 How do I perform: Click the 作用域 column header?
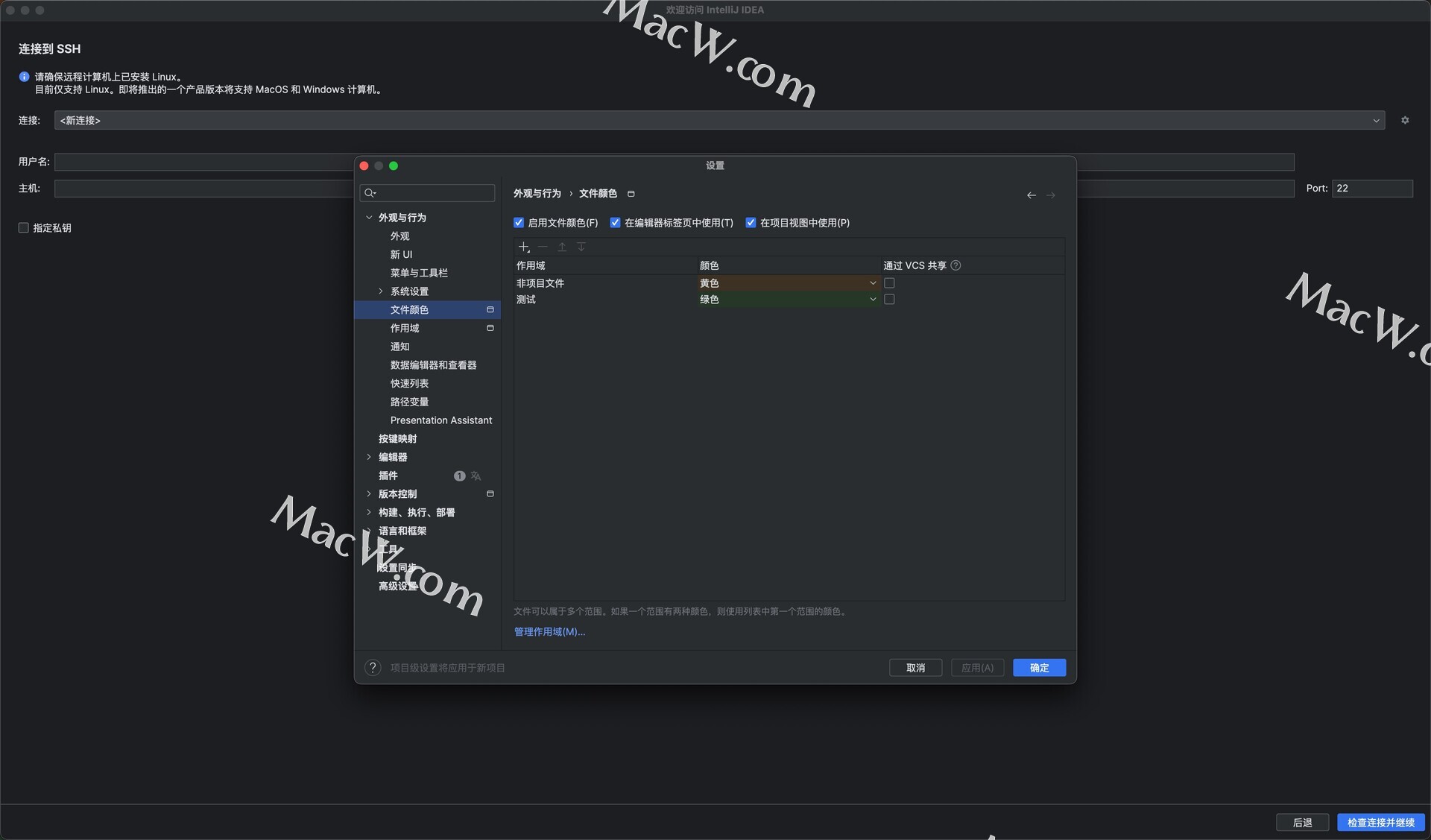(605, 265)
